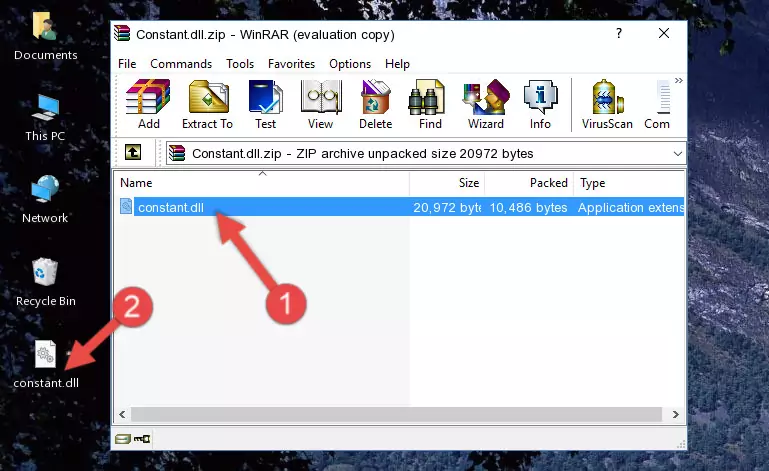Open the archive path dropdown arrow

(678, 154)
